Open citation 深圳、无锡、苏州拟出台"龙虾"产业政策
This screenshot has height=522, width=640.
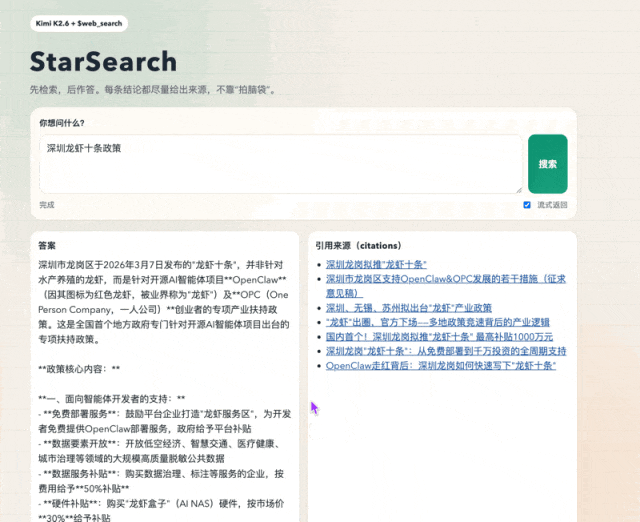409,308
